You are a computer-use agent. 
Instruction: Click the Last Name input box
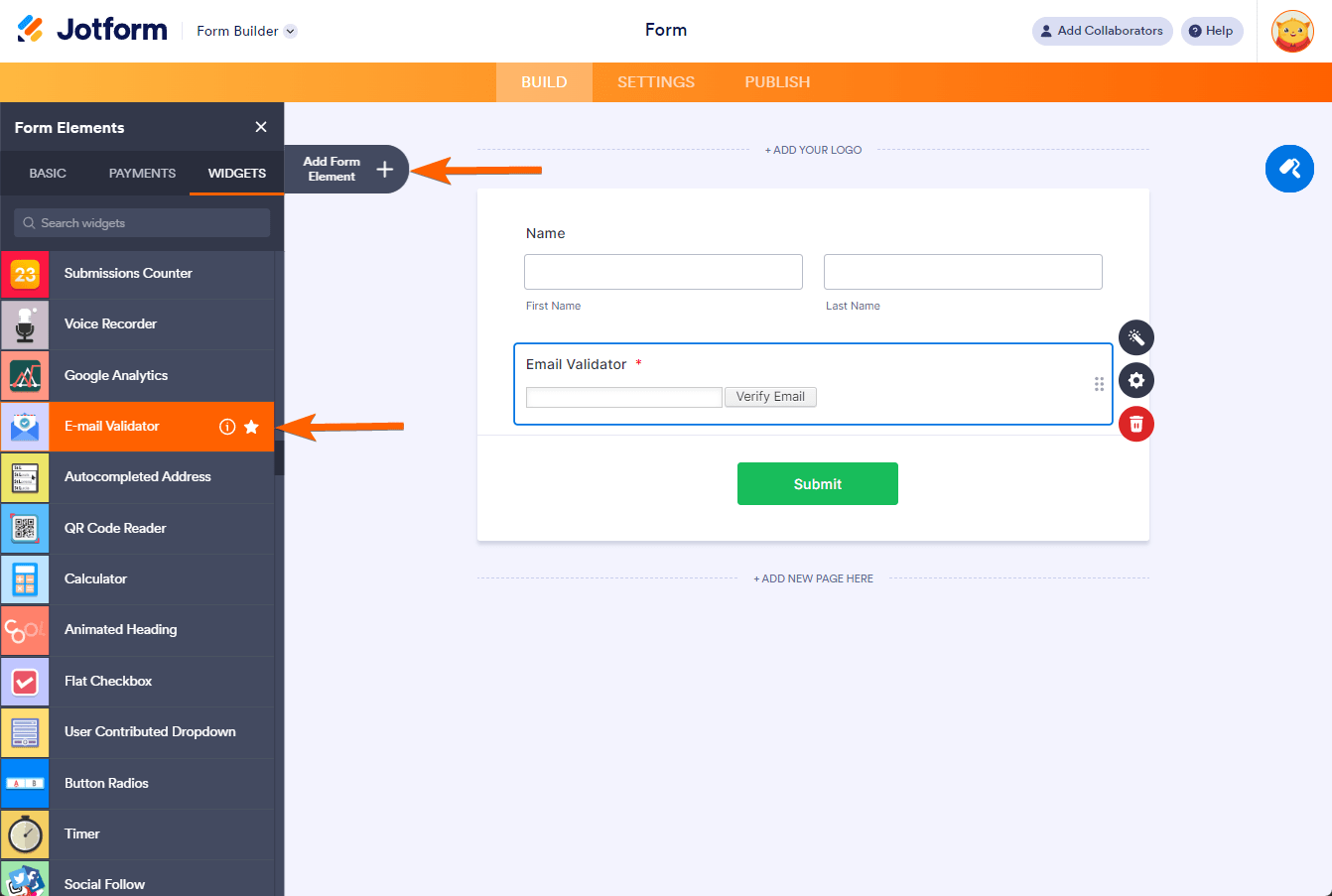pyautogui.click(x=963, y=272)
